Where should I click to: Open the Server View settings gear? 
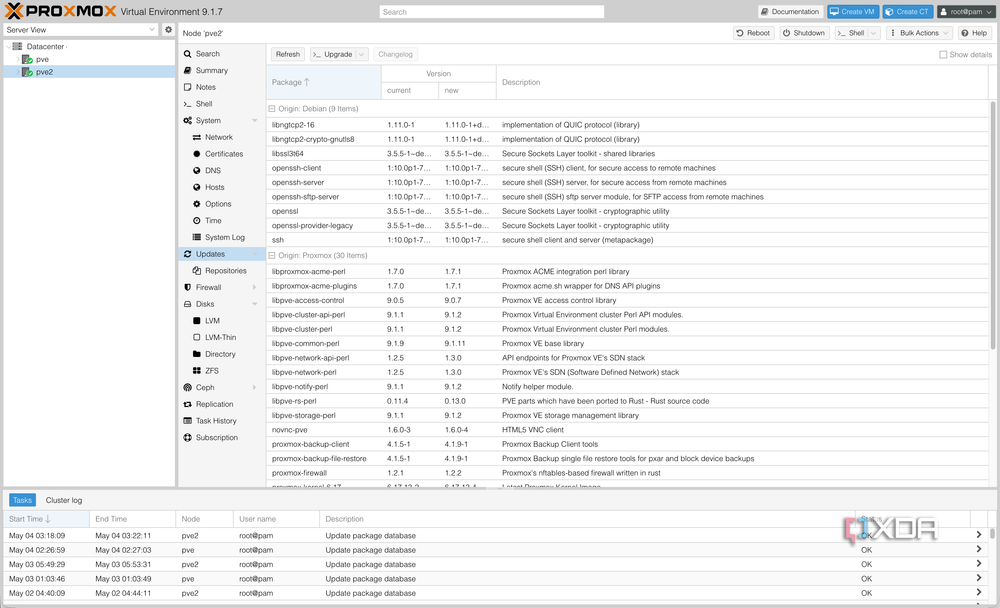(x=168, y=29)
